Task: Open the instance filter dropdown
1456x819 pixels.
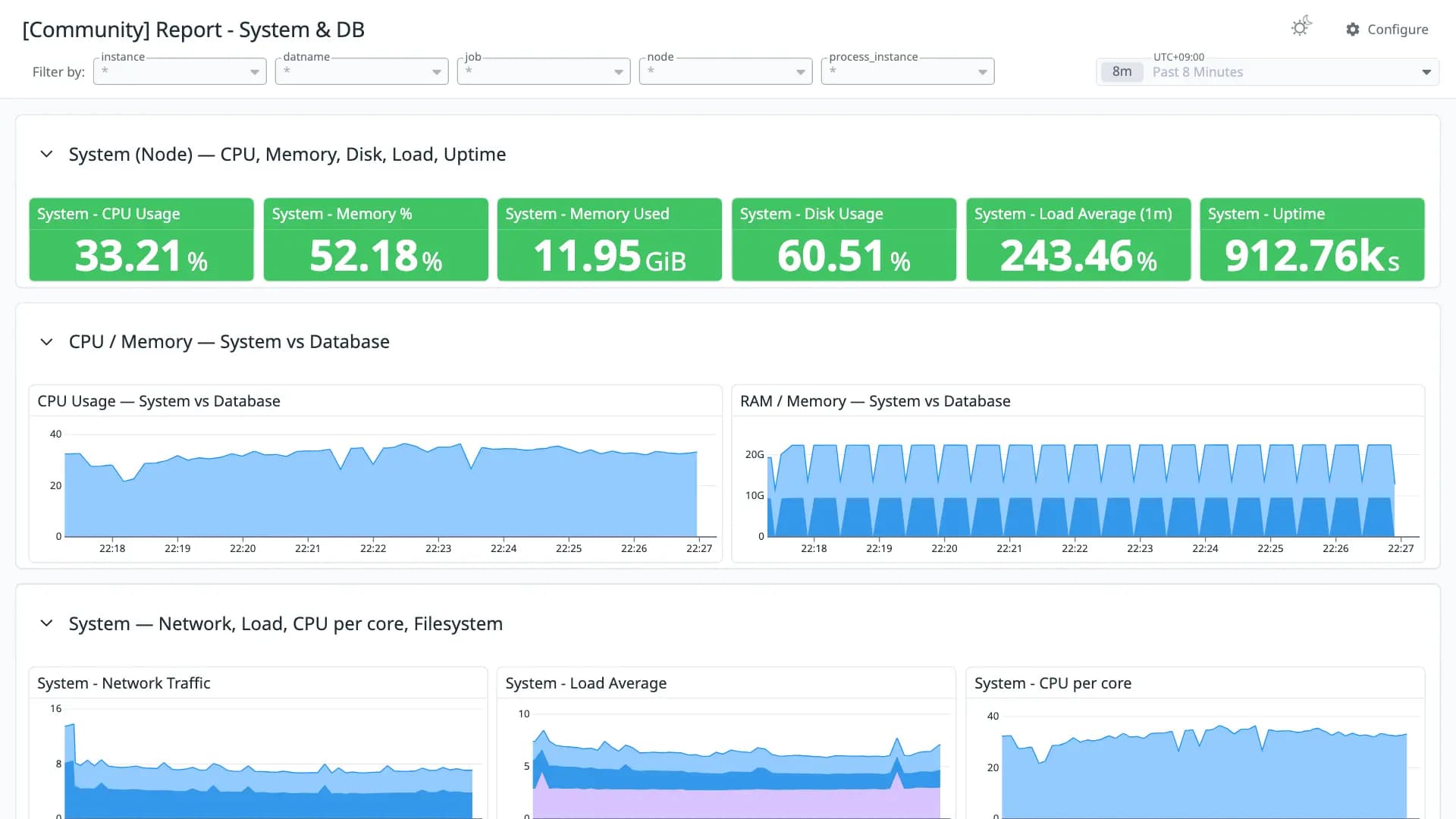Action: 180,71
